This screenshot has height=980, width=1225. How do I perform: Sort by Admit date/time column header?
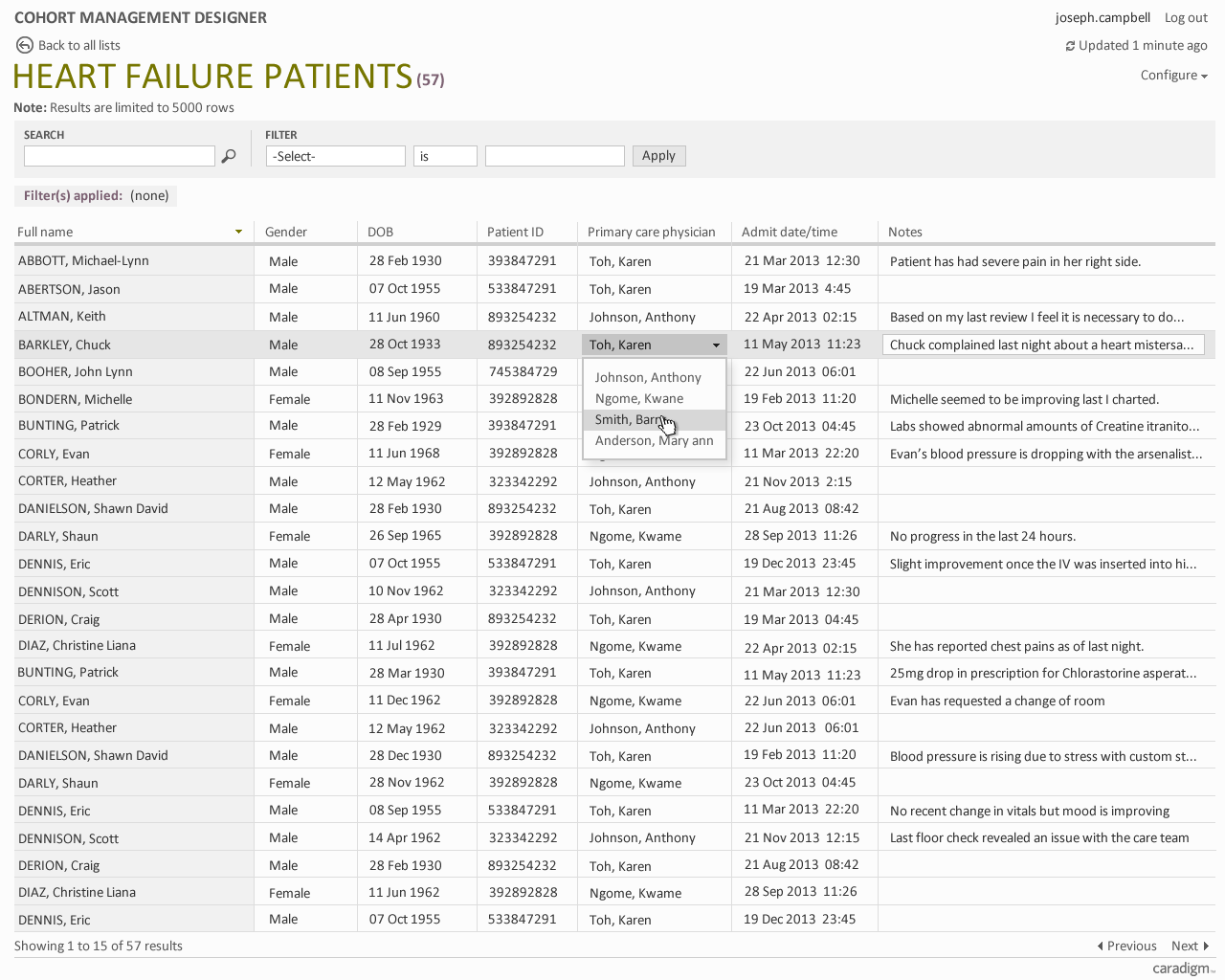790,232
